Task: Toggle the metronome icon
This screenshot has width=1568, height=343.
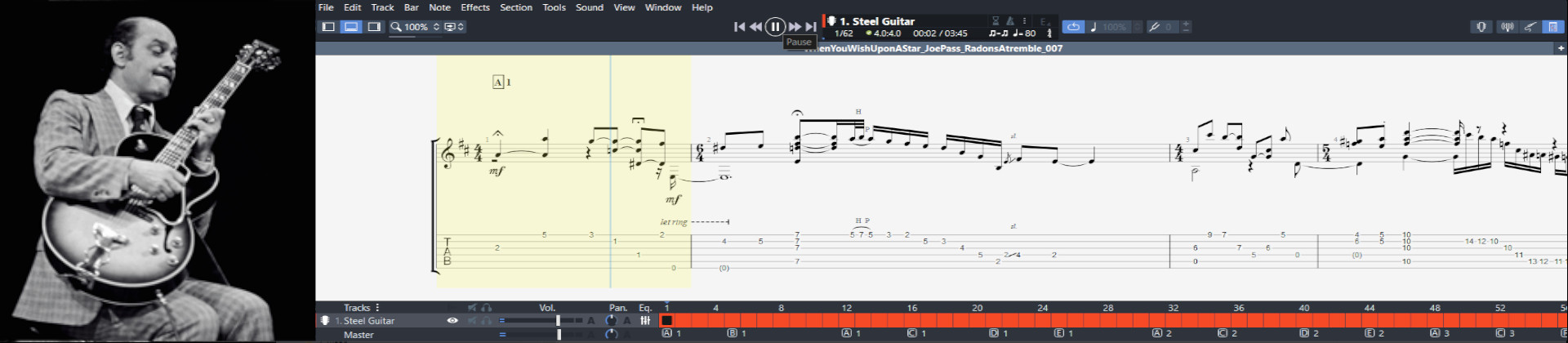Action: coord(1010,21)
